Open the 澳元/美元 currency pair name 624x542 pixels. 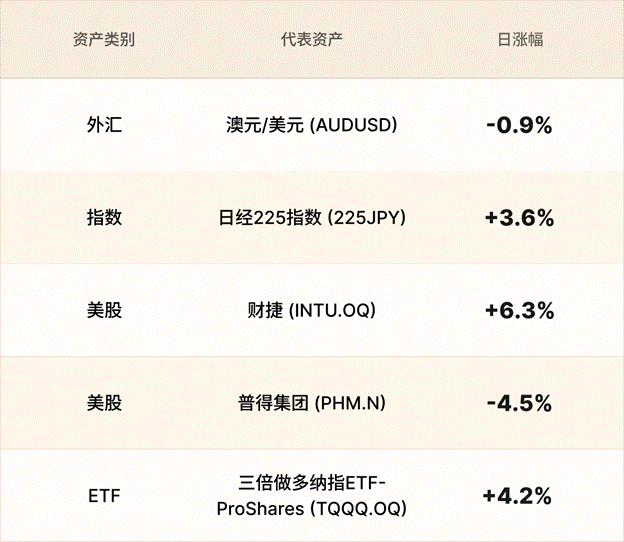click(265, 125)
